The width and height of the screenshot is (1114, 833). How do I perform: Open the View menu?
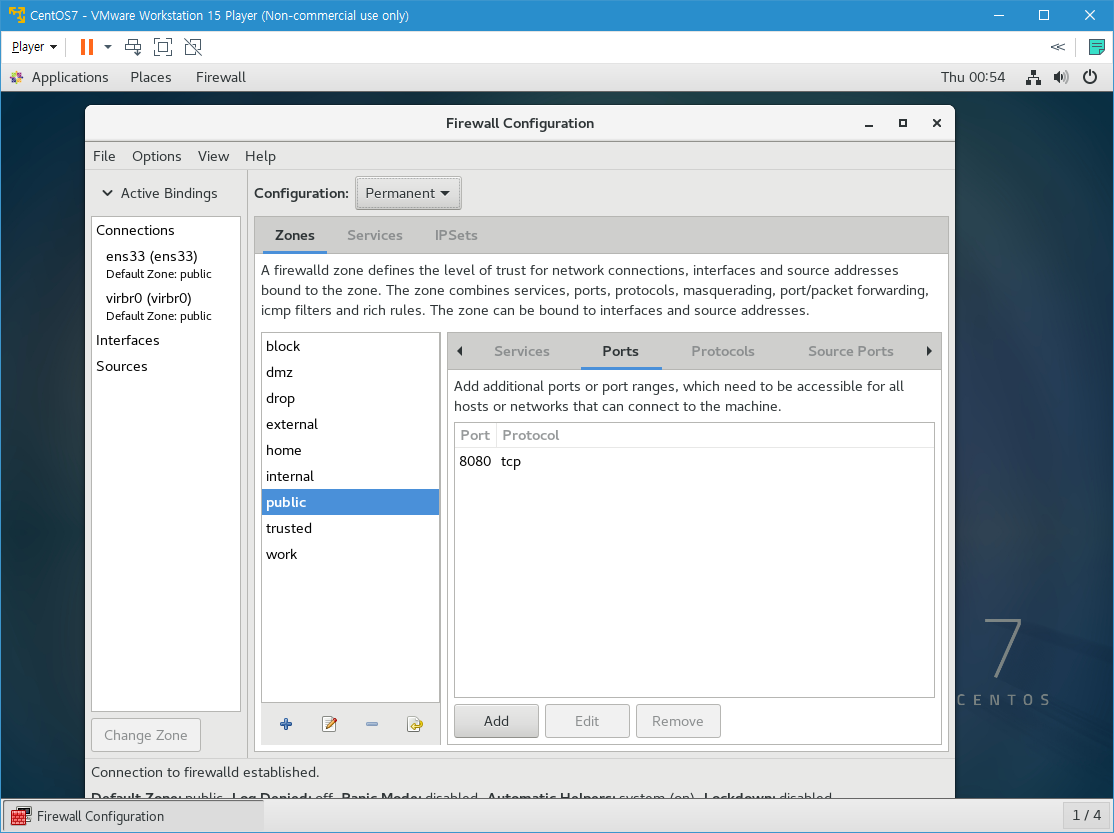[213, 156]
